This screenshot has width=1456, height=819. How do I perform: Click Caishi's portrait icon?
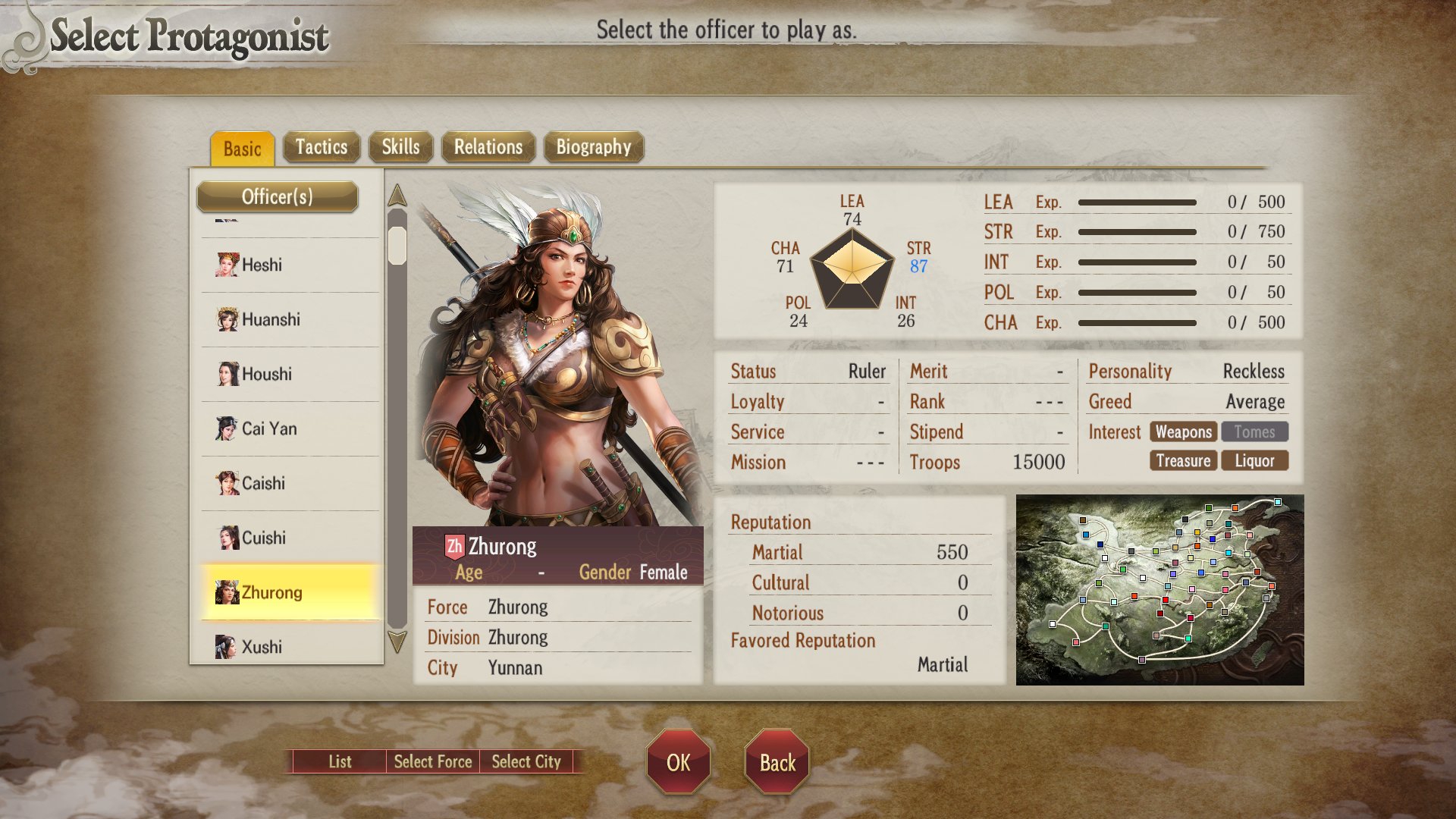coord(227,483)
